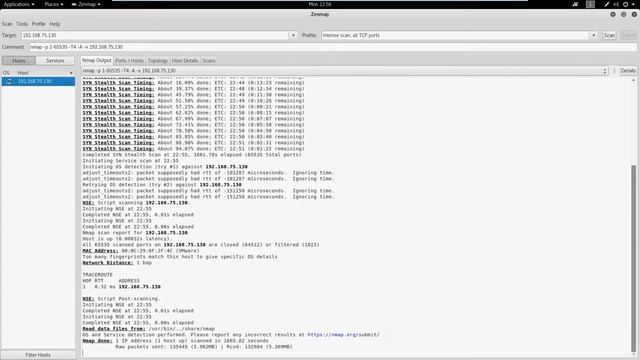Open the Applications menu in top bar
This screenshot has height=360, width=640.
tap(19, 4)
